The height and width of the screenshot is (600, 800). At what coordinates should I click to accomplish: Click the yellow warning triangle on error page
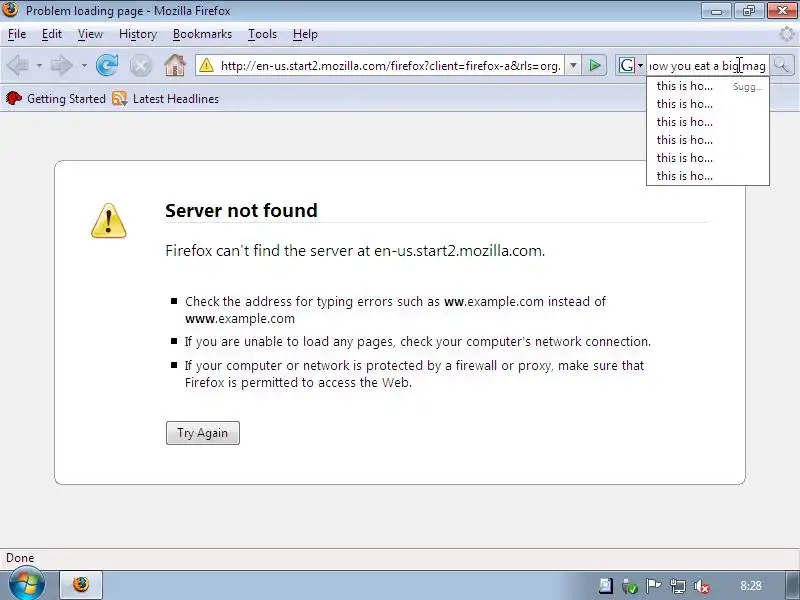(109, 221)
